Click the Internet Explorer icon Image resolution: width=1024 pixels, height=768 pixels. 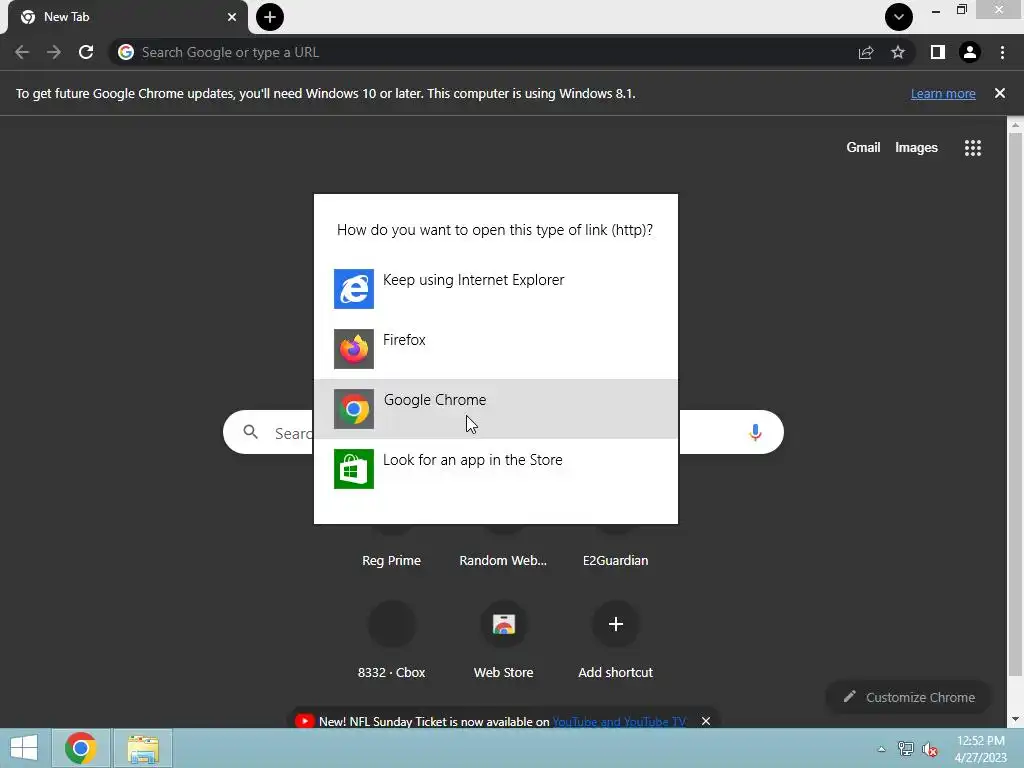tap(354, 289)
